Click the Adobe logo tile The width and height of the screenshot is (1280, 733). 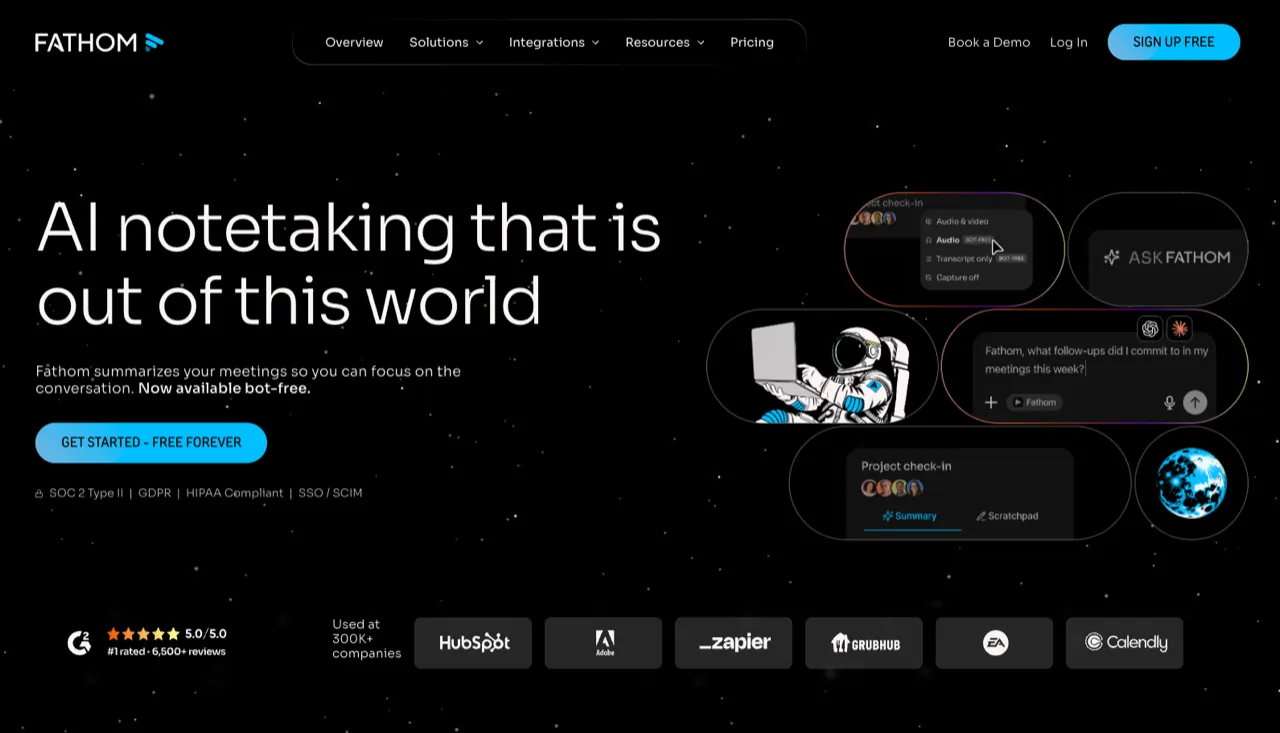point(603,643)
